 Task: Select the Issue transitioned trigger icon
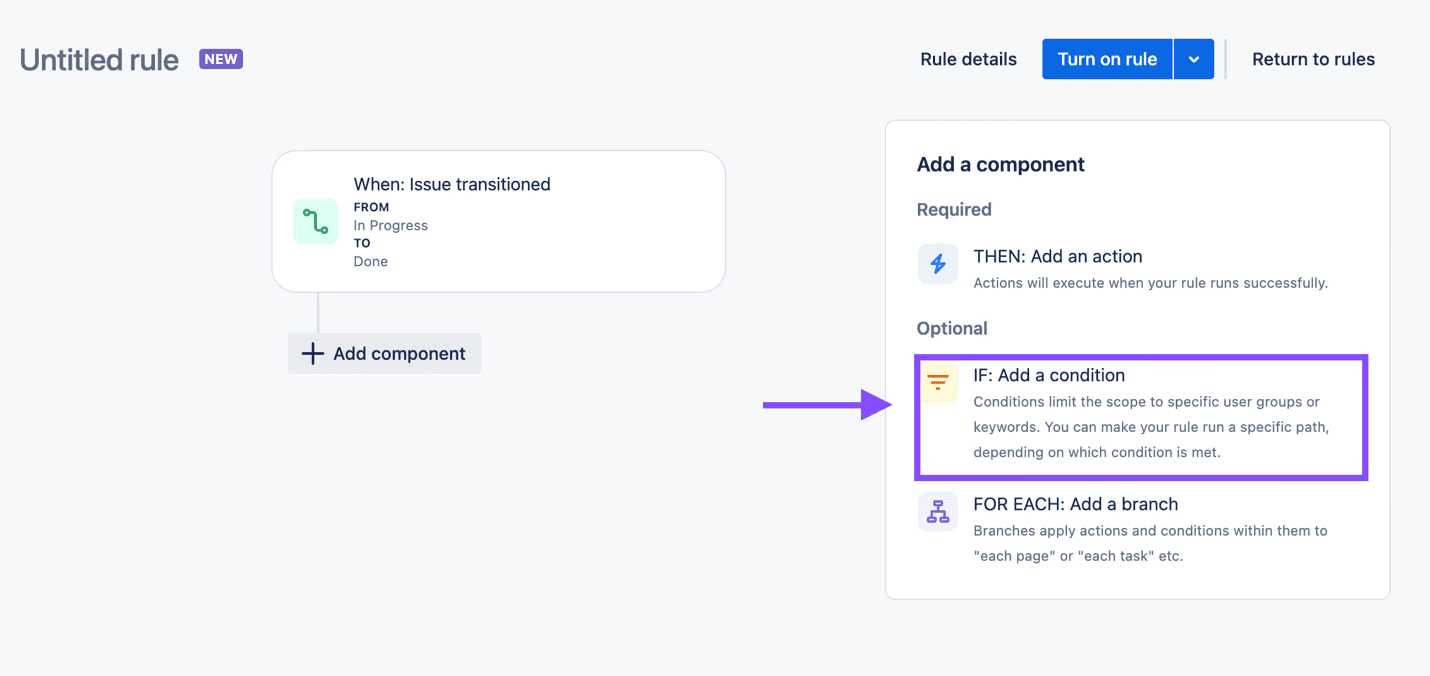click(x=315, y=221)
